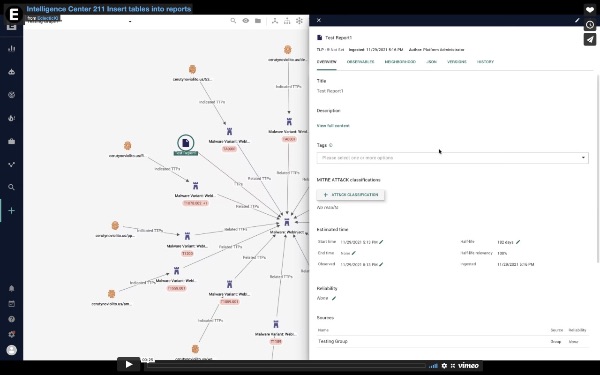Switch to the Neighborhood tab
This screenshot has height=375, width=600.
pyautogui.click(x=400, y=62)
